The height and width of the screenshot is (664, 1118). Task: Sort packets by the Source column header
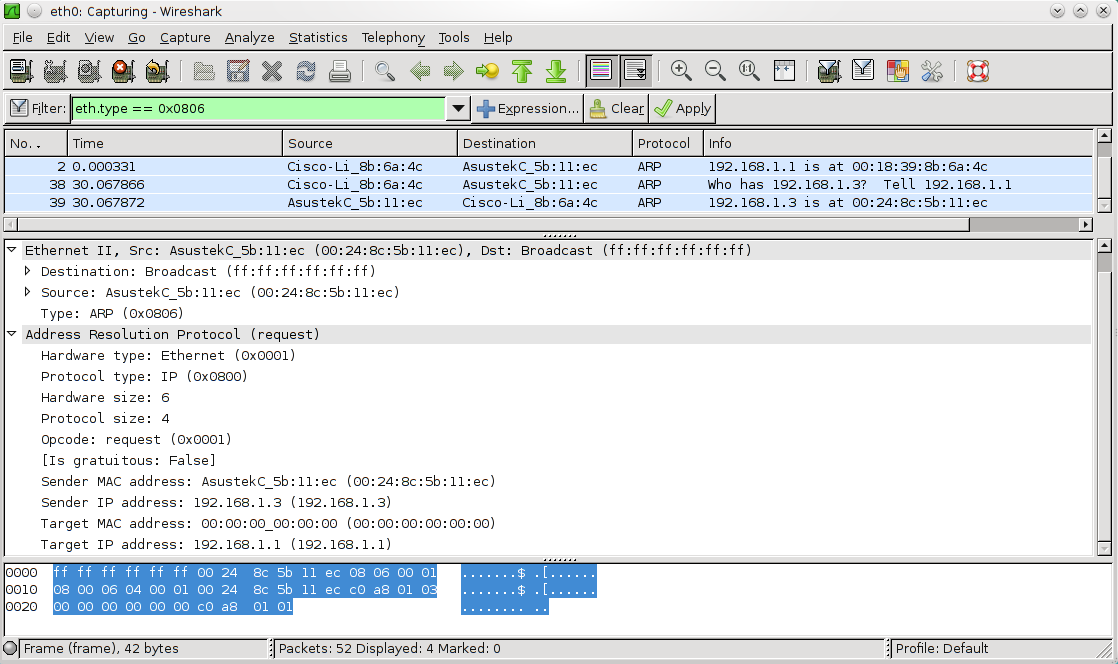pos(369,143)
